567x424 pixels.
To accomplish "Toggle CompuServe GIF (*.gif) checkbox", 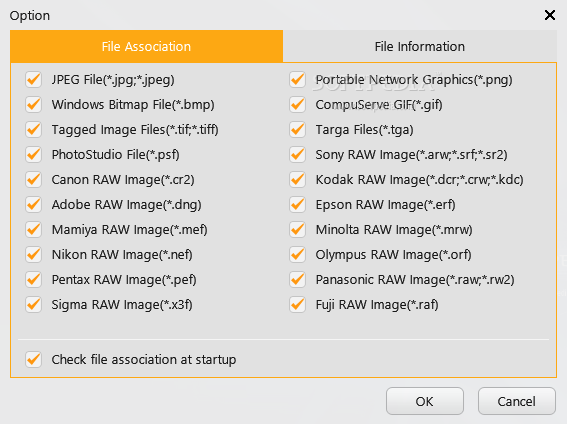I will 298,104.
